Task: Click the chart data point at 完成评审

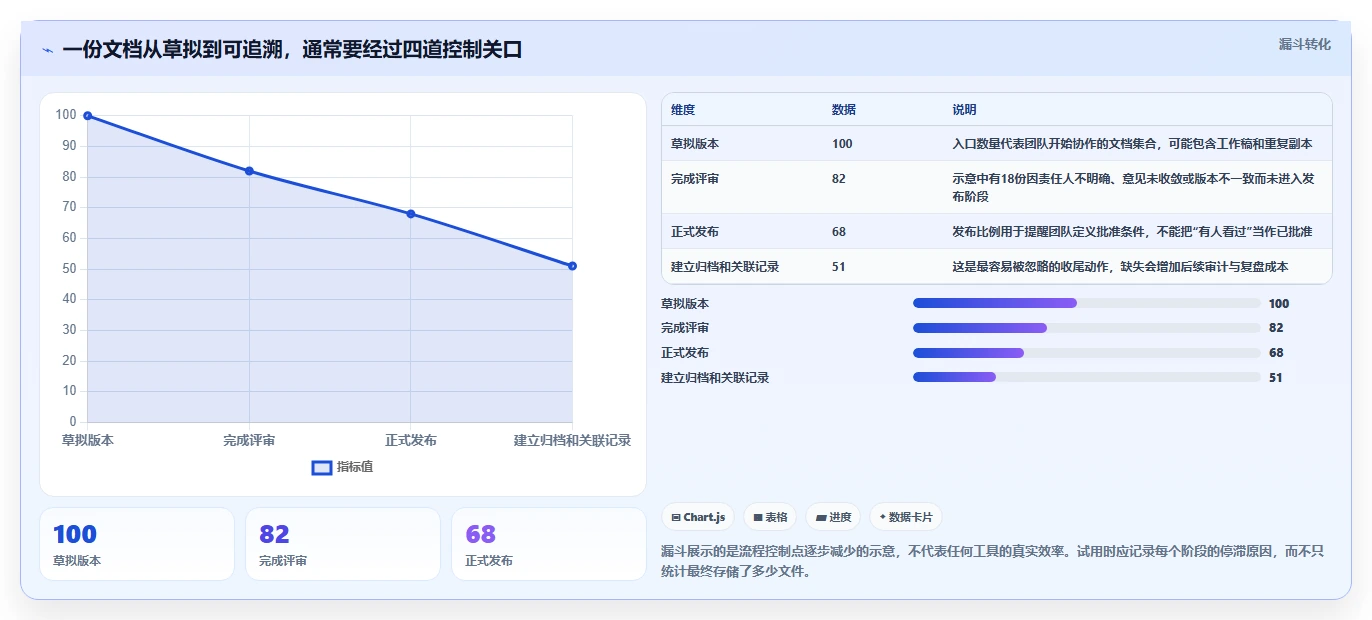Action: point(249,171)
